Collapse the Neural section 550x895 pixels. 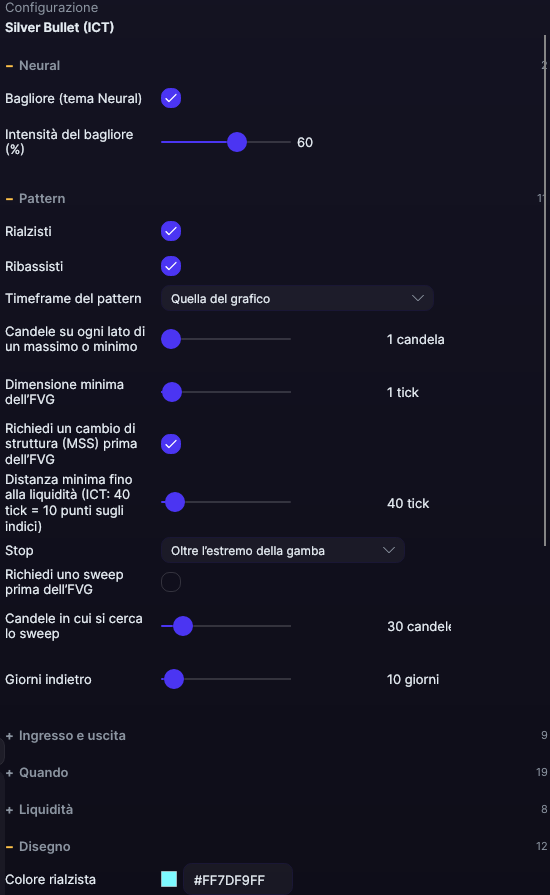point(33,66)
